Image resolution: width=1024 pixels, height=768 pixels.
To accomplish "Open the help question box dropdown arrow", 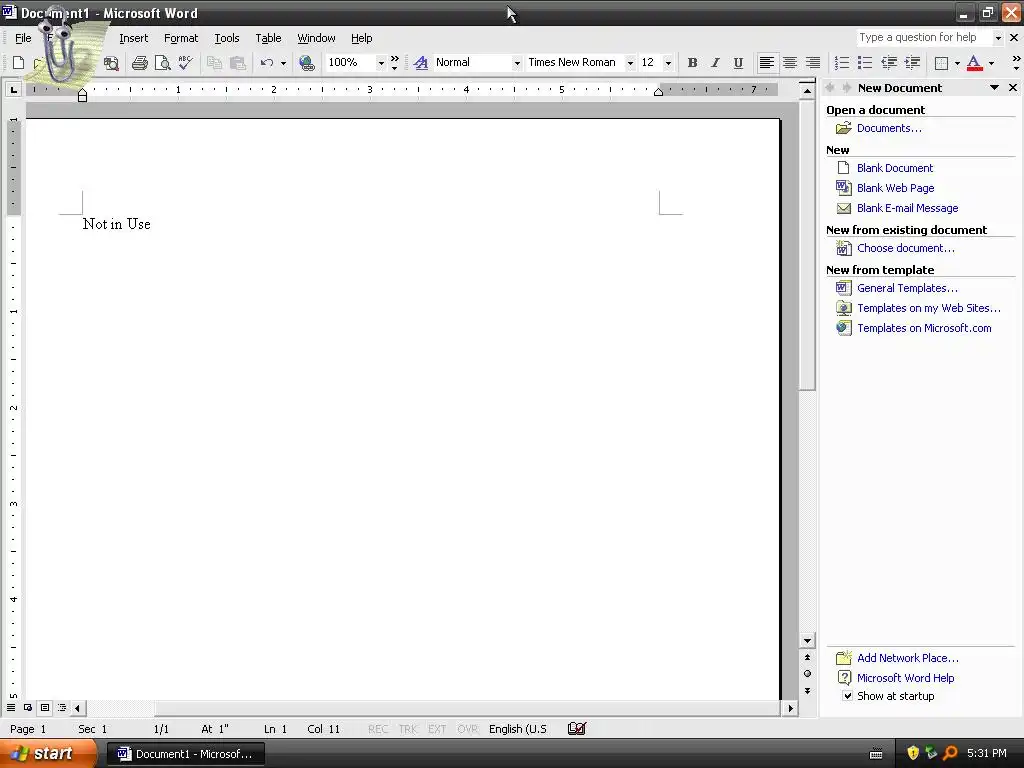I will pos(997,38).
